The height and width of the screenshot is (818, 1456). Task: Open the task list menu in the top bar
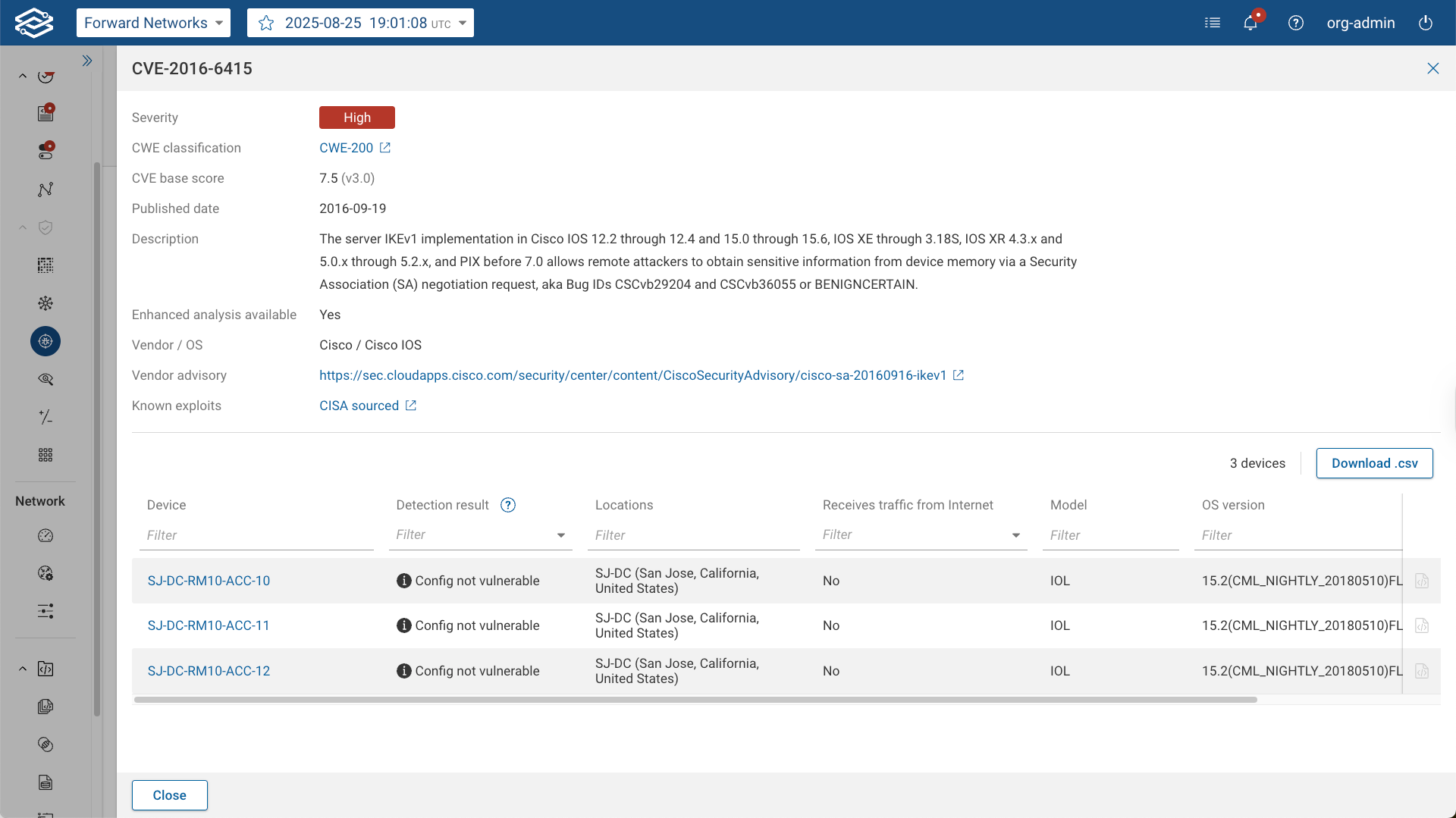1213,23
